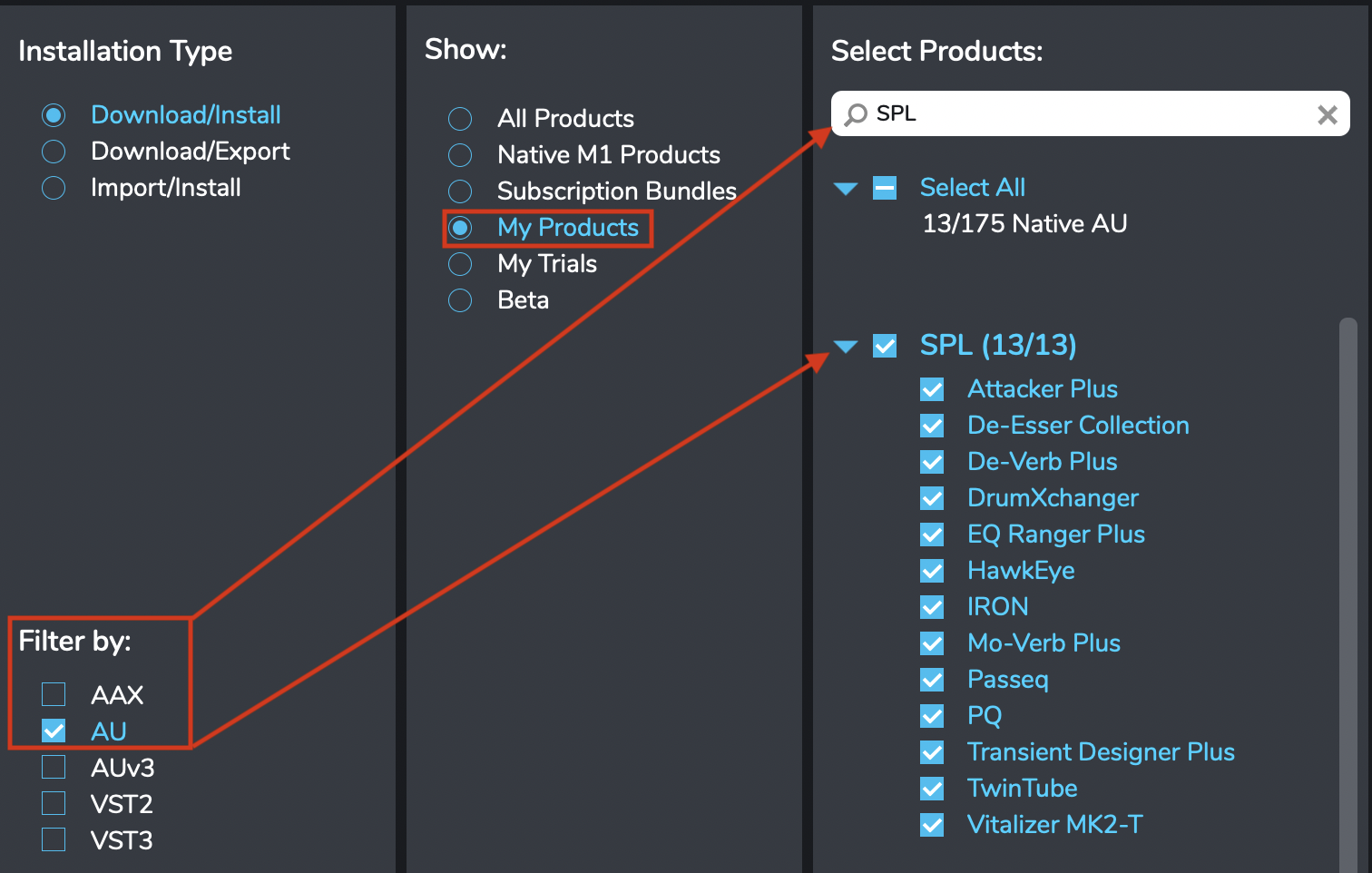This screenshot has height=873, width=1372.
Task: Clear the search with the X icon
Action: click(1327, 114)
